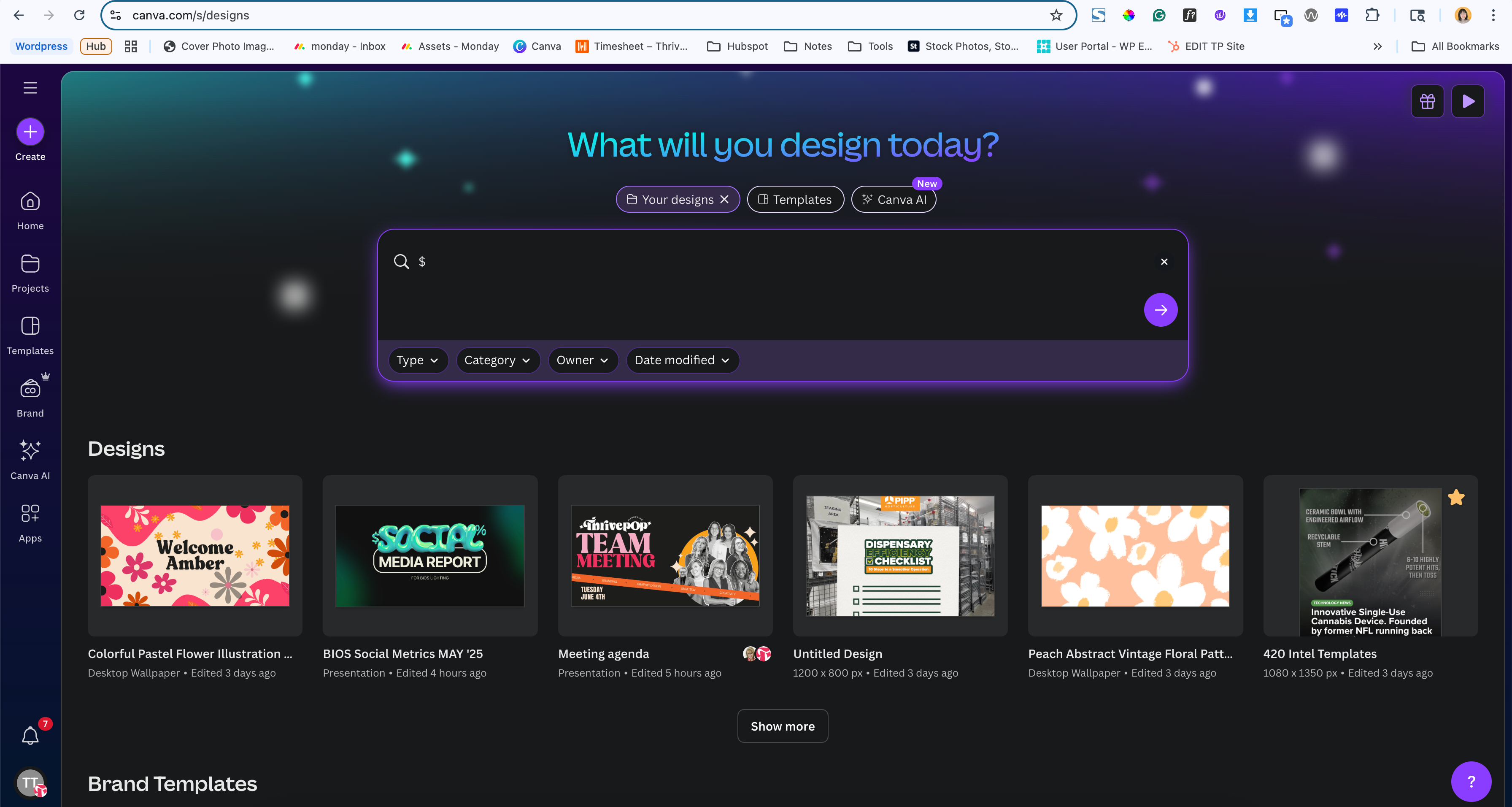The height and width of the screenshot is (807, 1512).
Task: Open the EDIT TP Site bookmark
Action: click(x=1206, y=46)
